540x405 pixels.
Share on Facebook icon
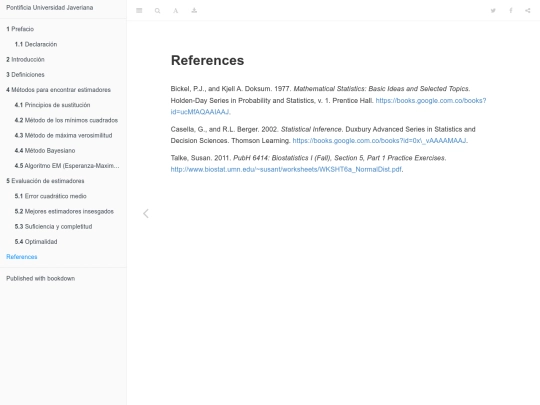pyautogui.click(x=511, y=11)
